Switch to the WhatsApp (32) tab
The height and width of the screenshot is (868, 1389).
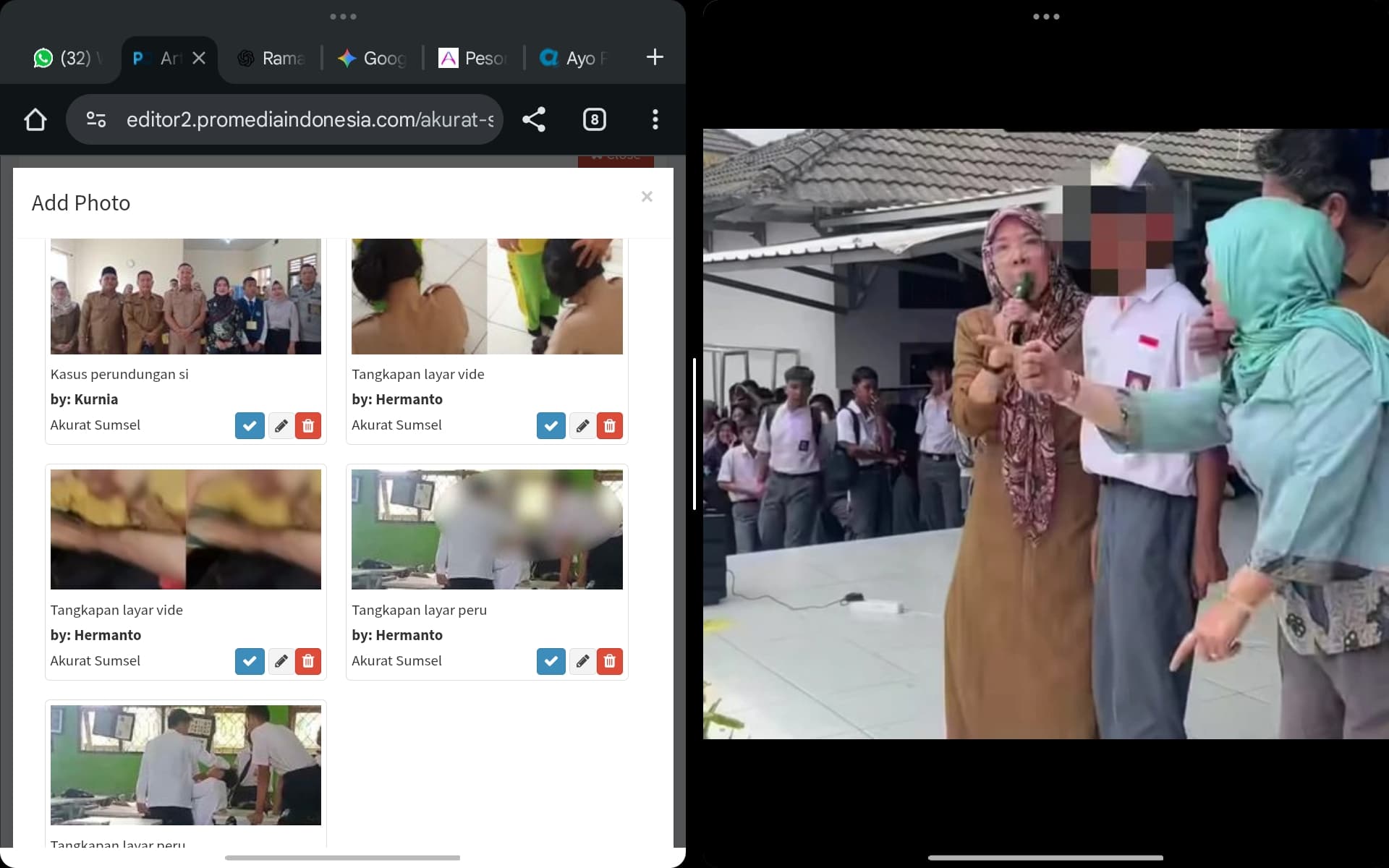tap(64, 58)
